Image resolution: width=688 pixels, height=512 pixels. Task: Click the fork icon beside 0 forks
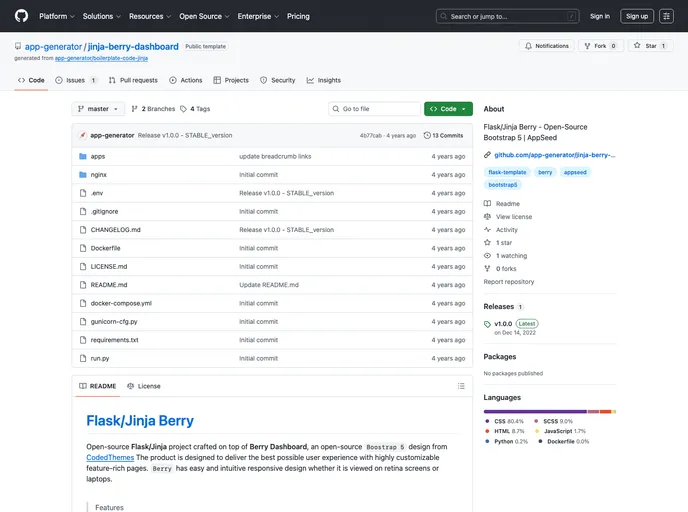487,269
